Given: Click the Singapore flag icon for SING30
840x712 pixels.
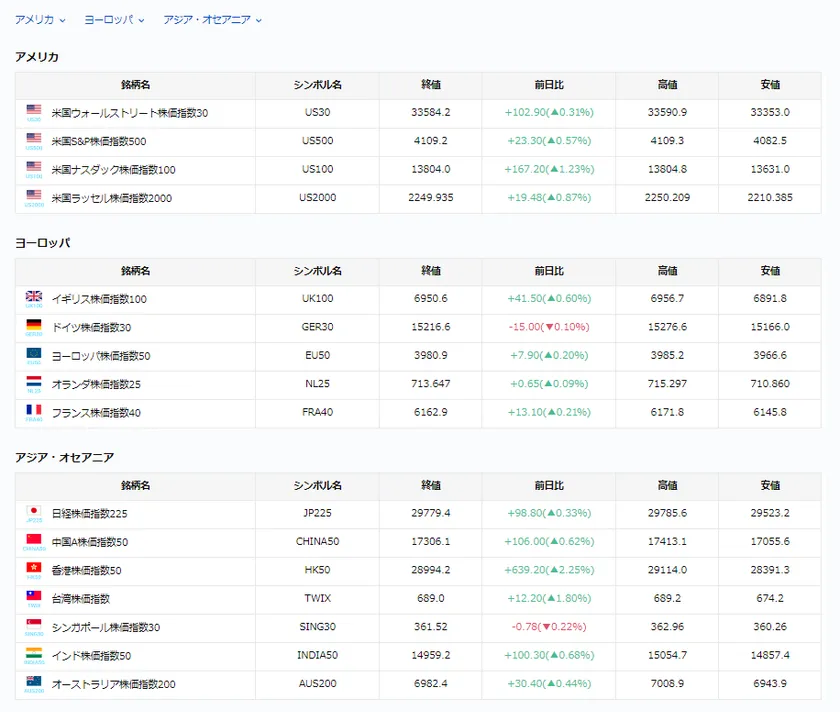Looking at the screenshot, I should 34,625.
